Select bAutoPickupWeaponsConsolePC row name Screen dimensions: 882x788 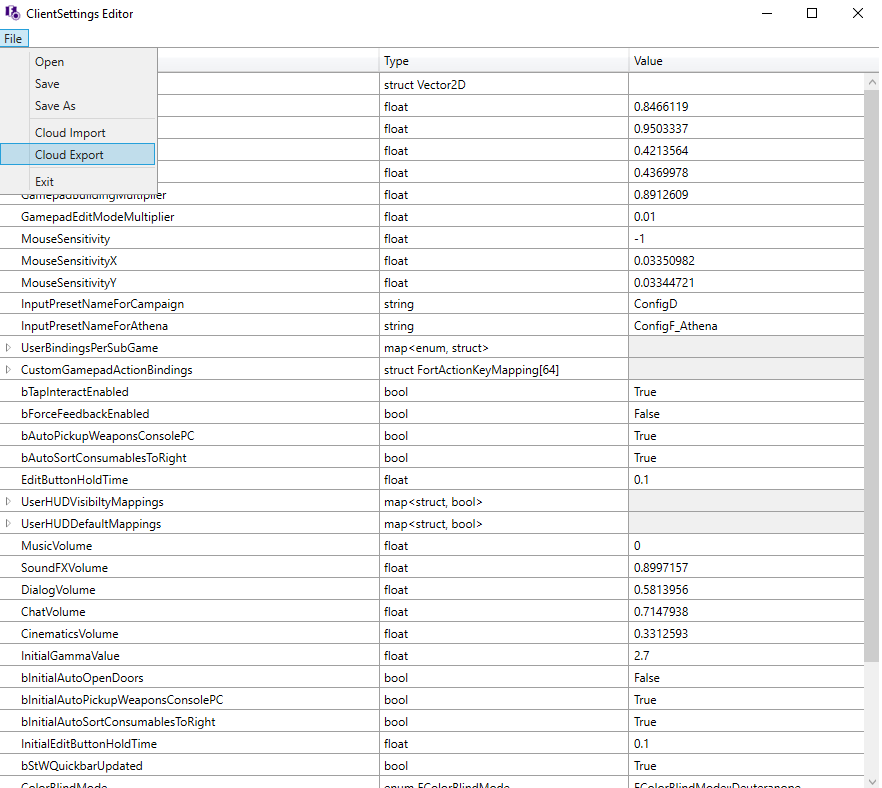[x=107, y=435]
